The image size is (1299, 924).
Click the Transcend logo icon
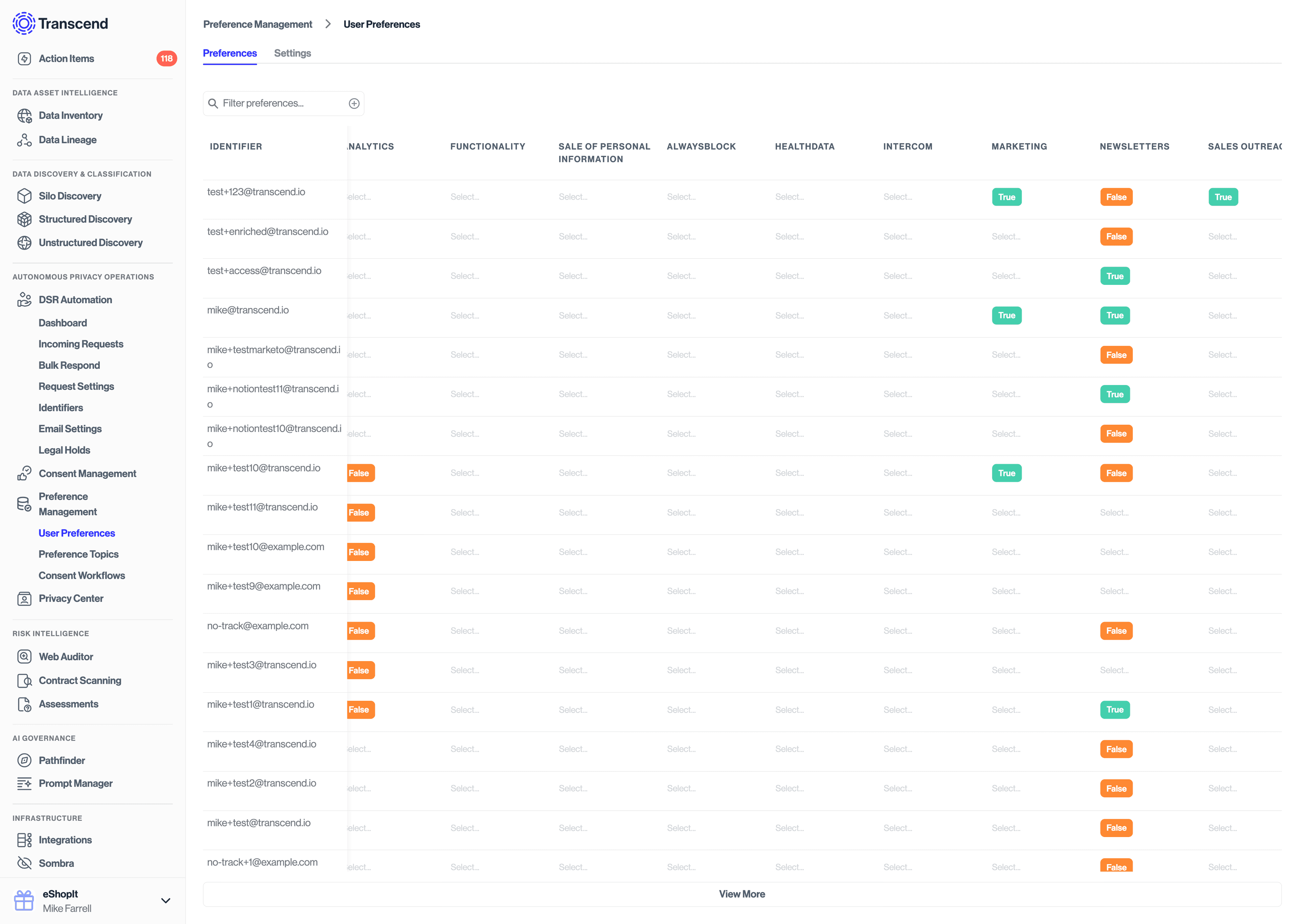[x=24, y=24]
